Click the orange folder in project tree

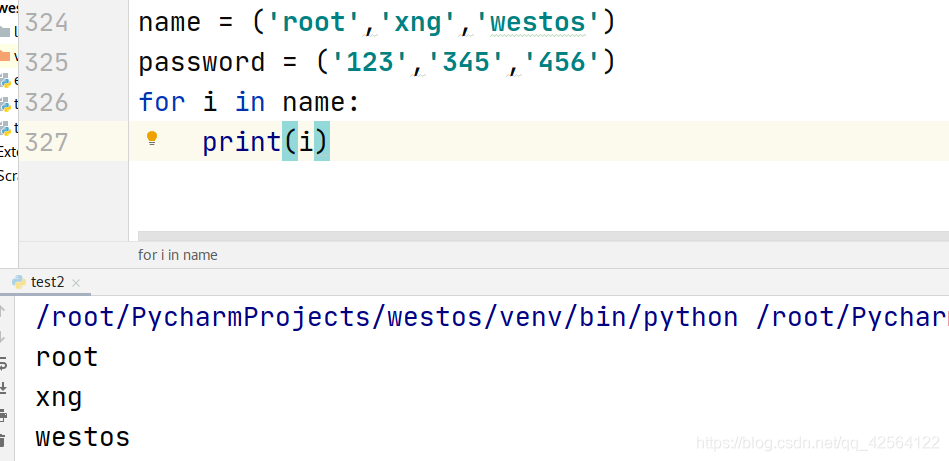pyautogui.click(x=5, y=56)
